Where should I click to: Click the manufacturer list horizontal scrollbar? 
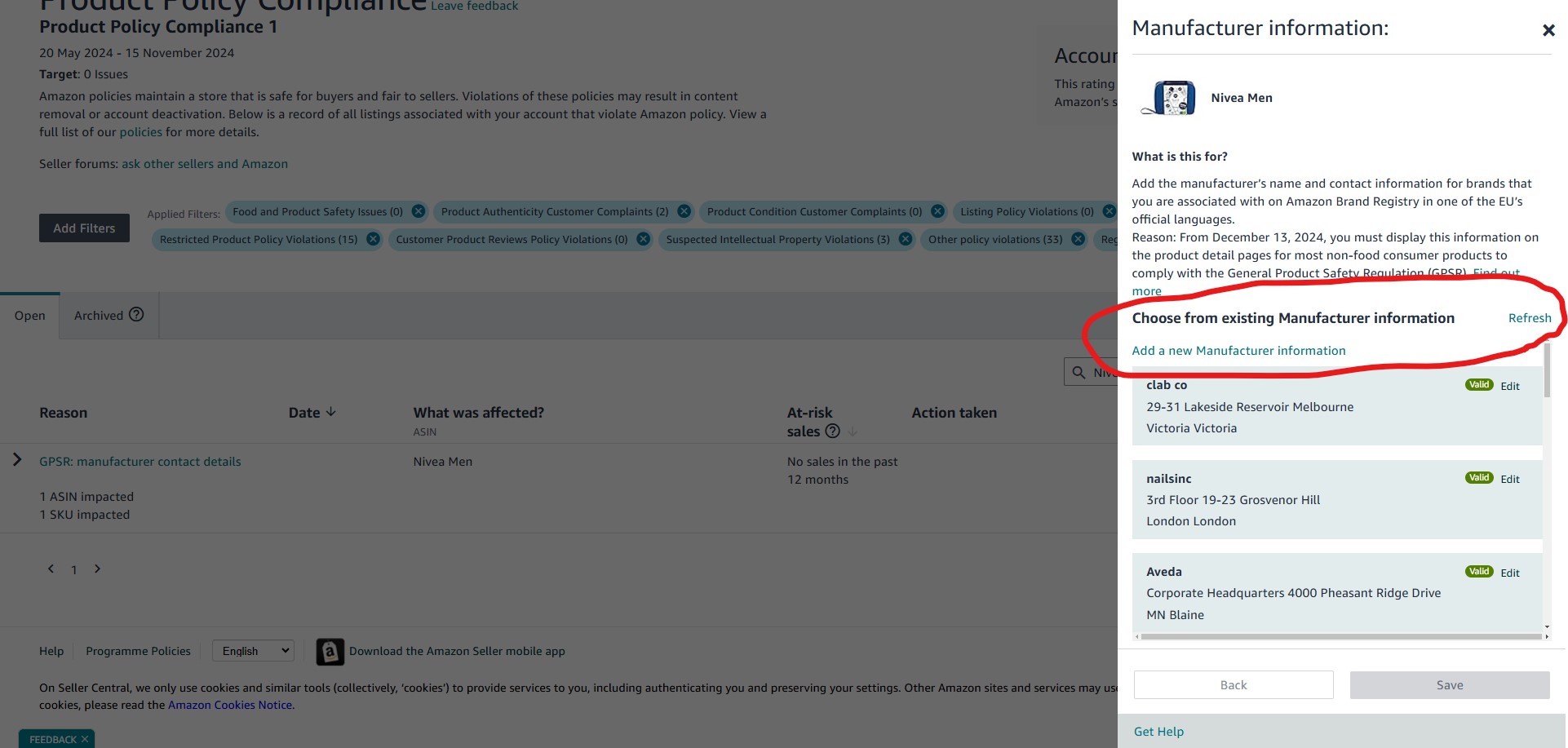point(1340,636)
